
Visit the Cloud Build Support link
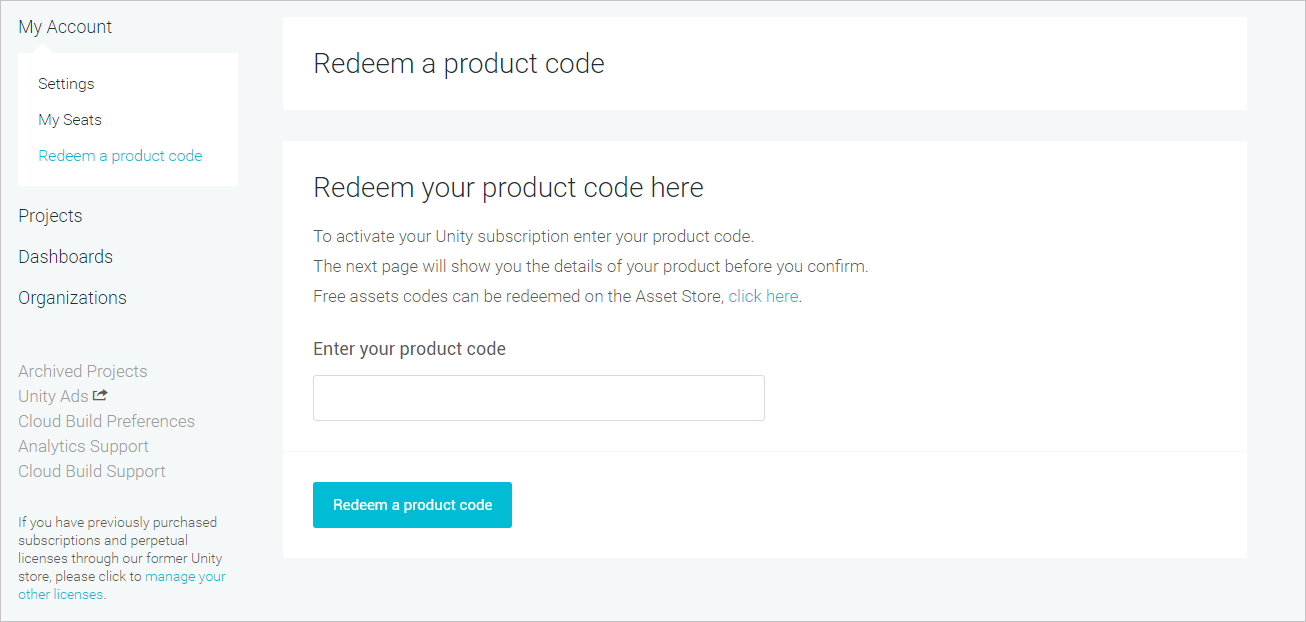tap(92, 471)
